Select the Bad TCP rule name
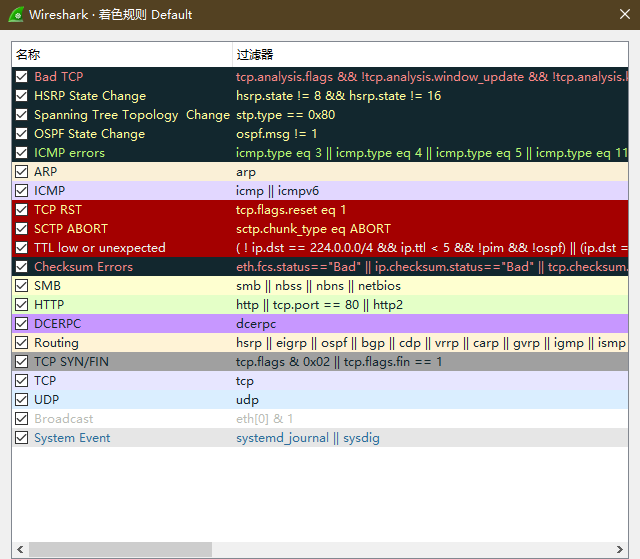The image size is (640, 559). tap(59, 77)
